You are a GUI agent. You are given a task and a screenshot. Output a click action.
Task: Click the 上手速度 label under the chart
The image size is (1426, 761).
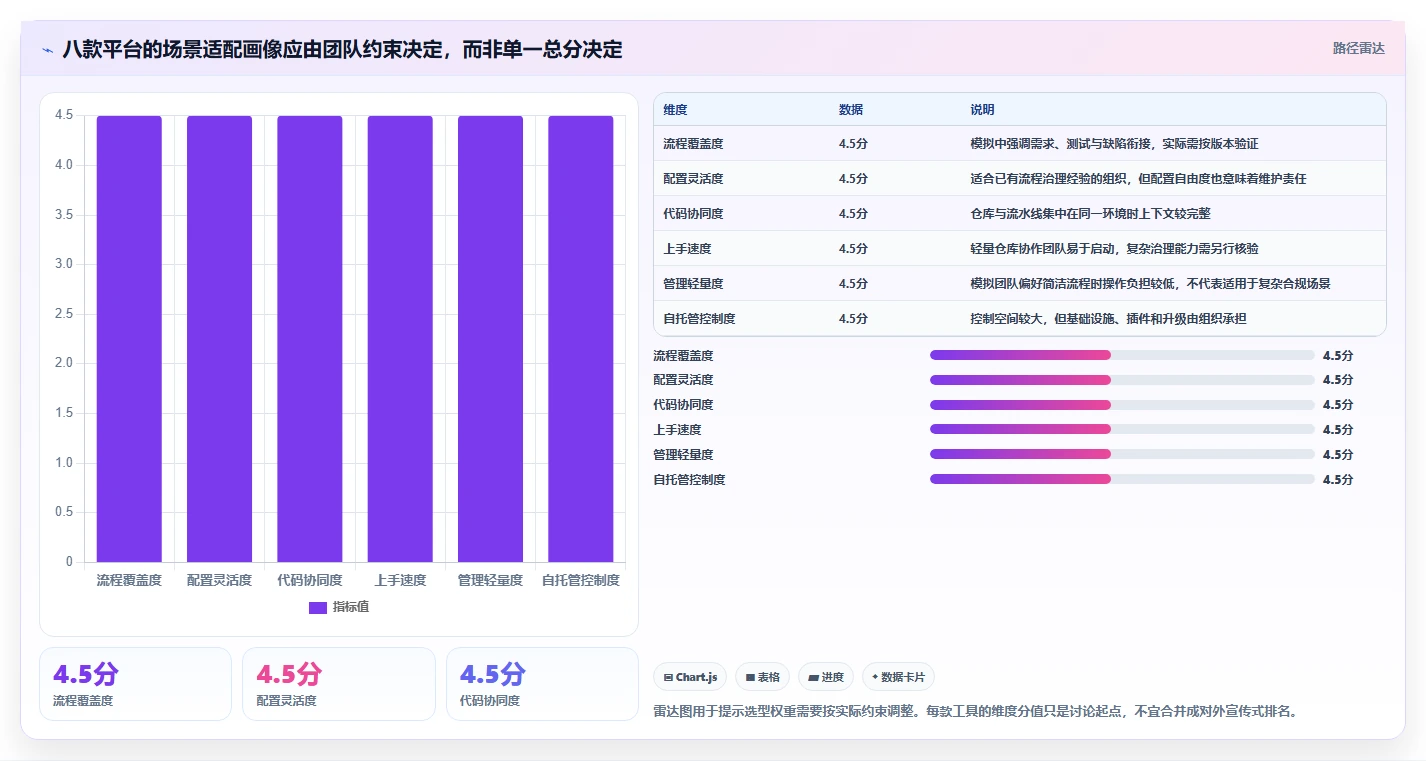(x=400, y=580)
